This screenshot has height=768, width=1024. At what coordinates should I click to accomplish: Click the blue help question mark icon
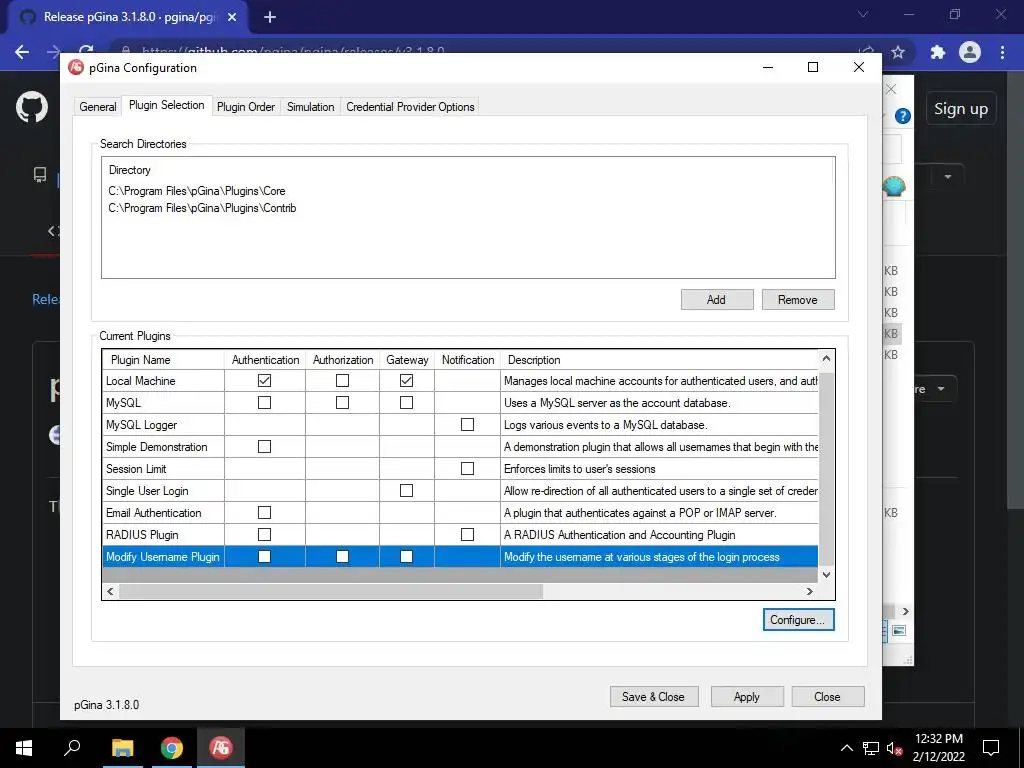[903, 116]
